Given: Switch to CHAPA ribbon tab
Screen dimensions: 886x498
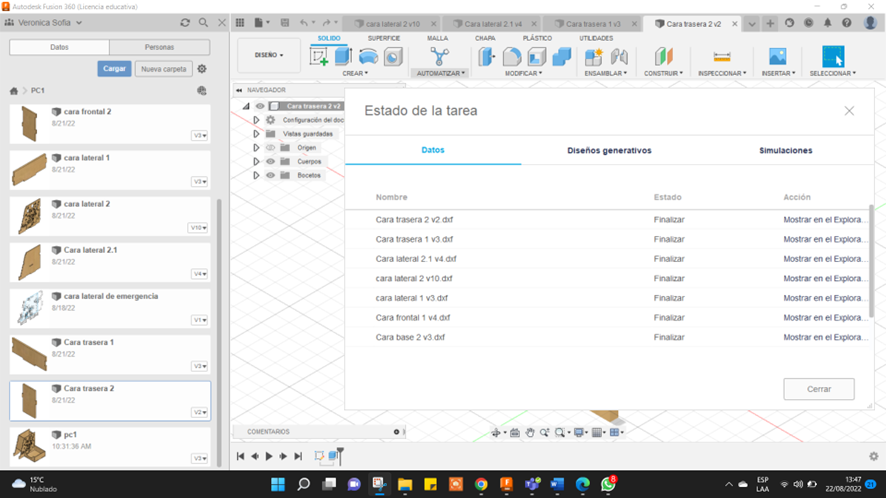Looking at the screenshot, I should pos(485,38).
